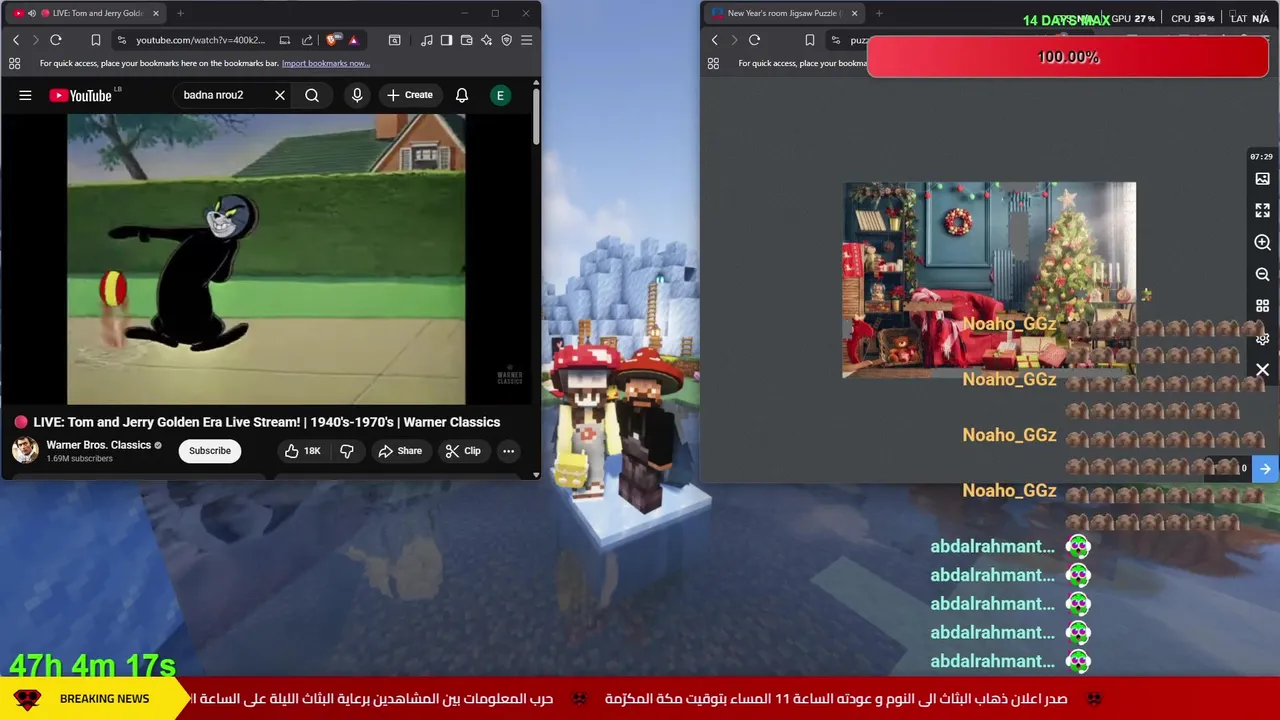Viewport: 1280px width, 720px height.
Task: Show the puzzle preview image icon
Action: pos(1262,179)
